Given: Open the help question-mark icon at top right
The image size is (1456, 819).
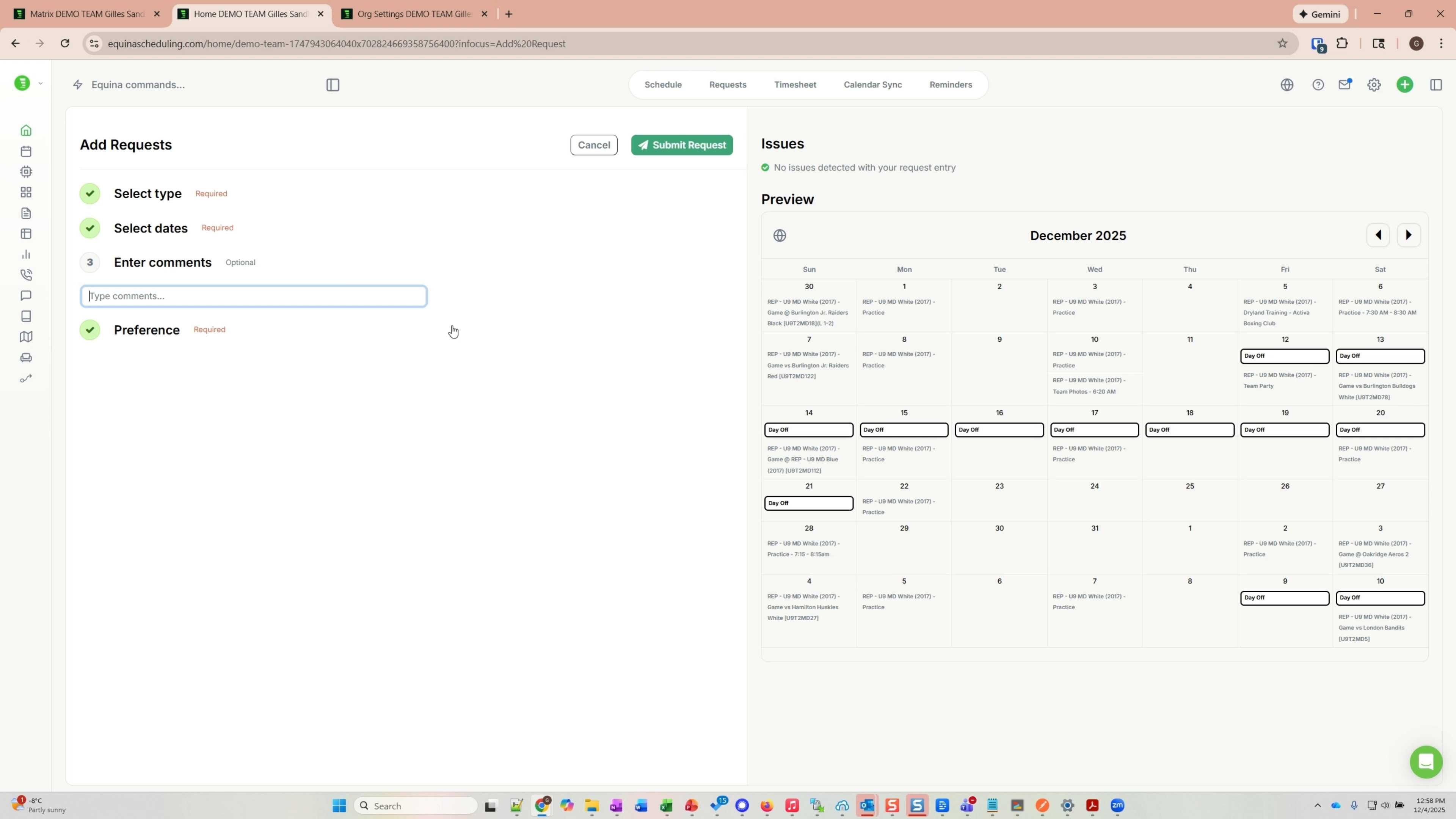Looking at the screenshot, I should (x=1318, y=84).
